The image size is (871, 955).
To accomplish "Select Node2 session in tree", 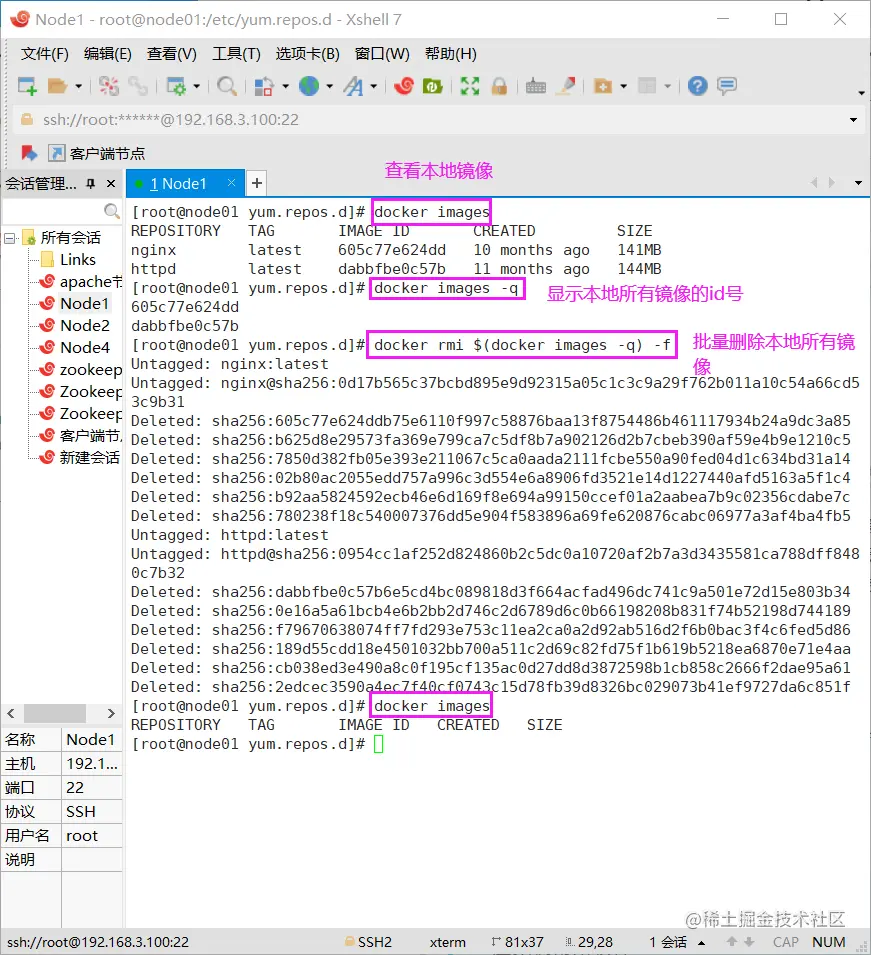I will coord(85,326).
